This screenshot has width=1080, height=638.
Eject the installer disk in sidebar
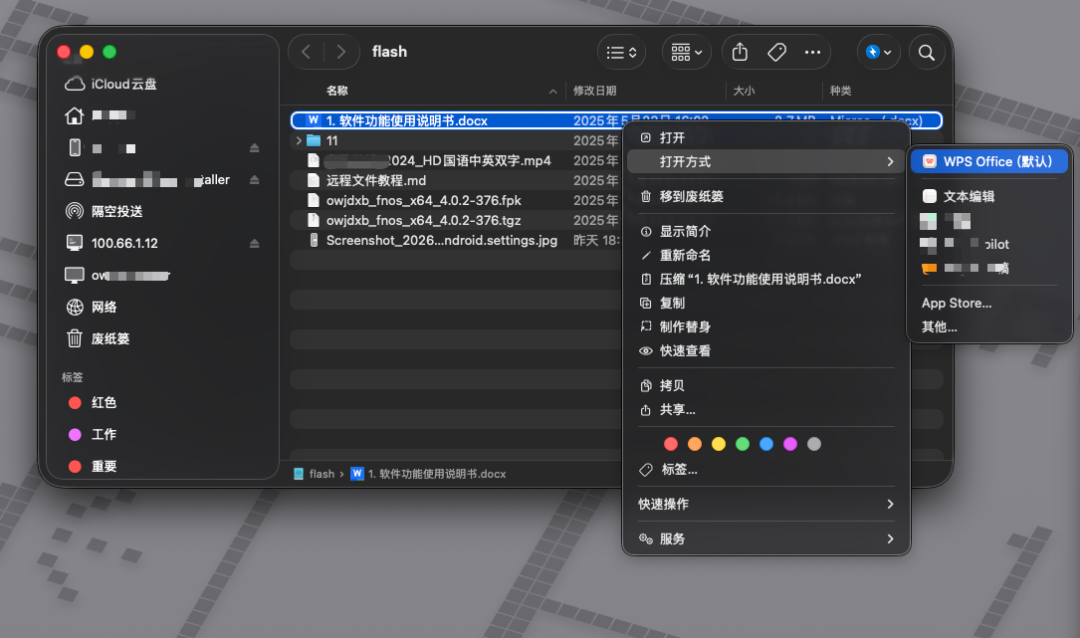tap(254, 180)
